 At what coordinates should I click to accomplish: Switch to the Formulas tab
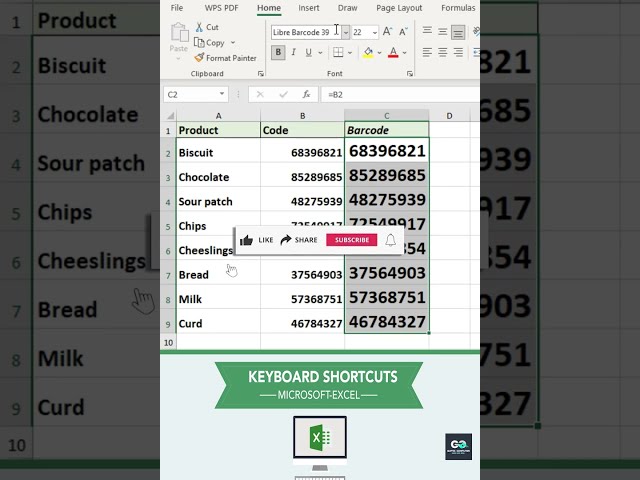point(458,8)
